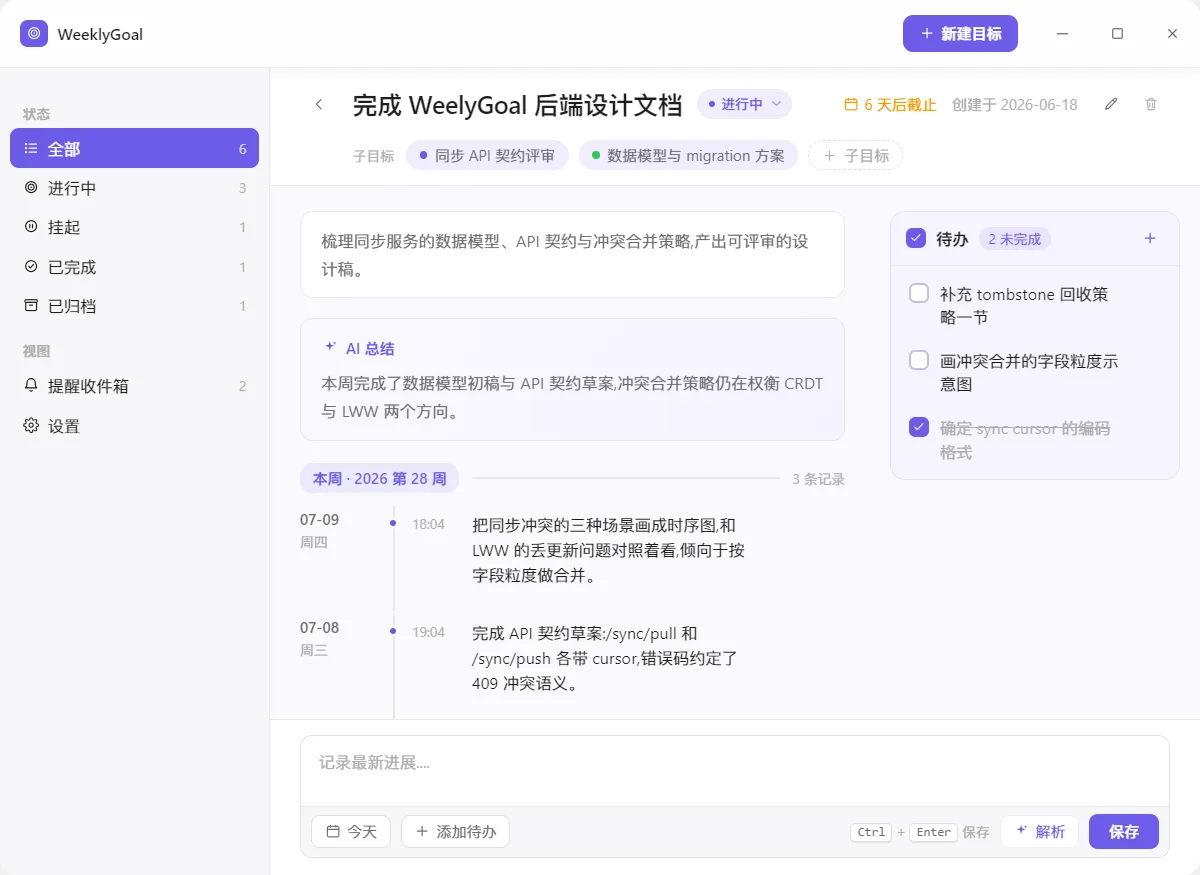Click the list icon of 全部

(31, 148)
